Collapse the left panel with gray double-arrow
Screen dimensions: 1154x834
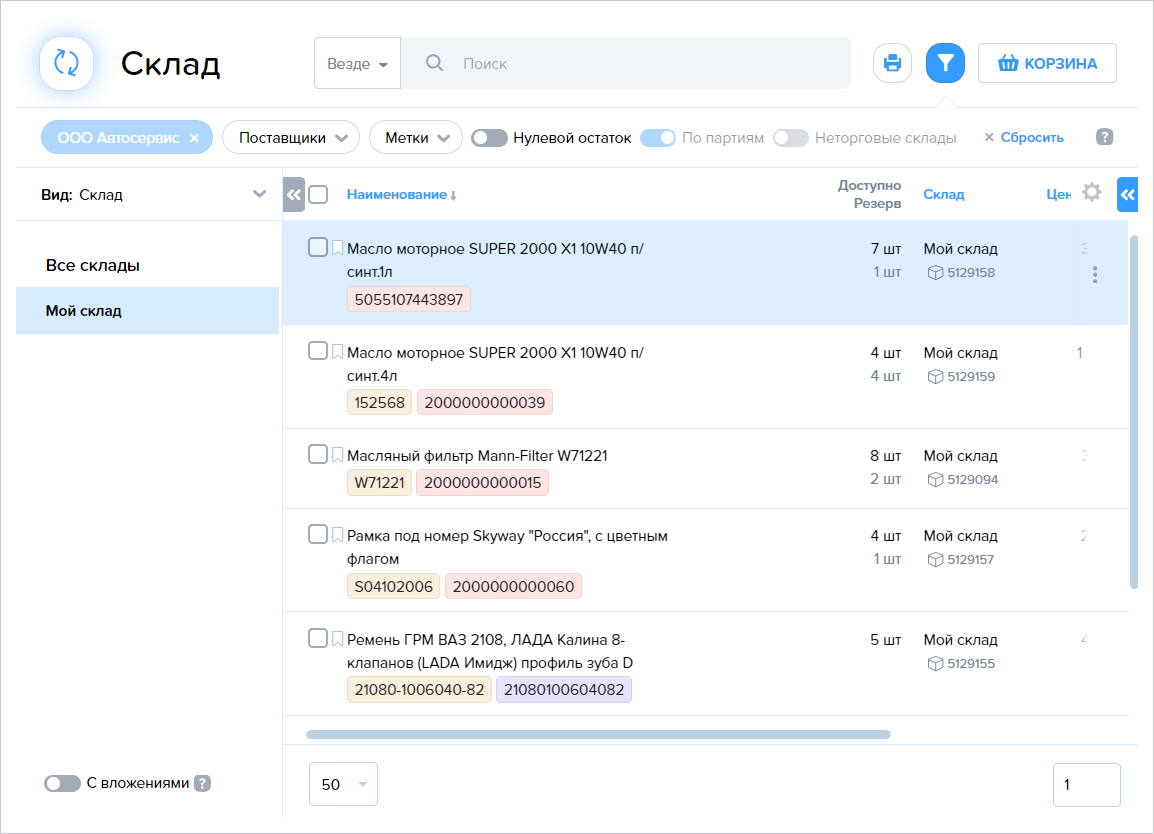tap(294, 195)
